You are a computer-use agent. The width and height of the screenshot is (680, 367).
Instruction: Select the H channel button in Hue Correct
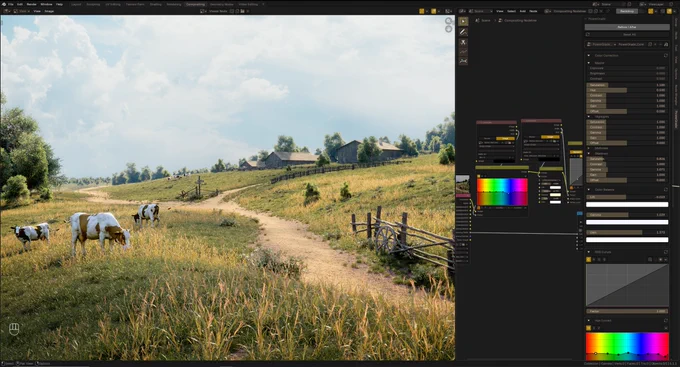[589, 328]
